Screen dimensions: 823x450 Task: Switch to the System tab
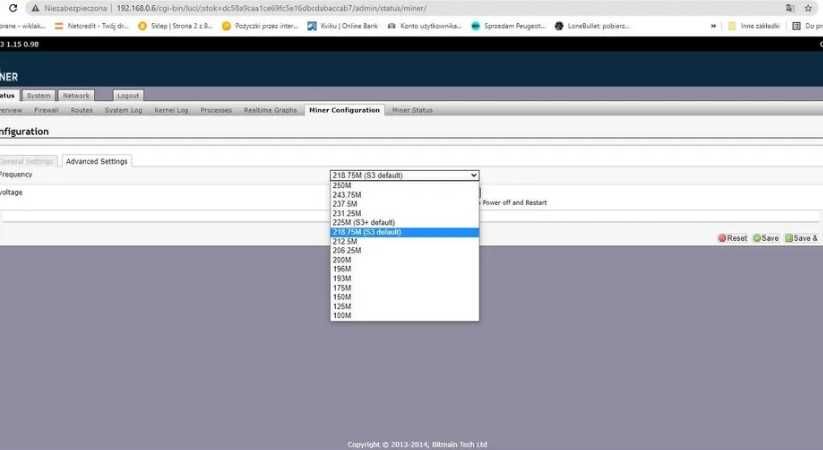(x=38, y=96)
